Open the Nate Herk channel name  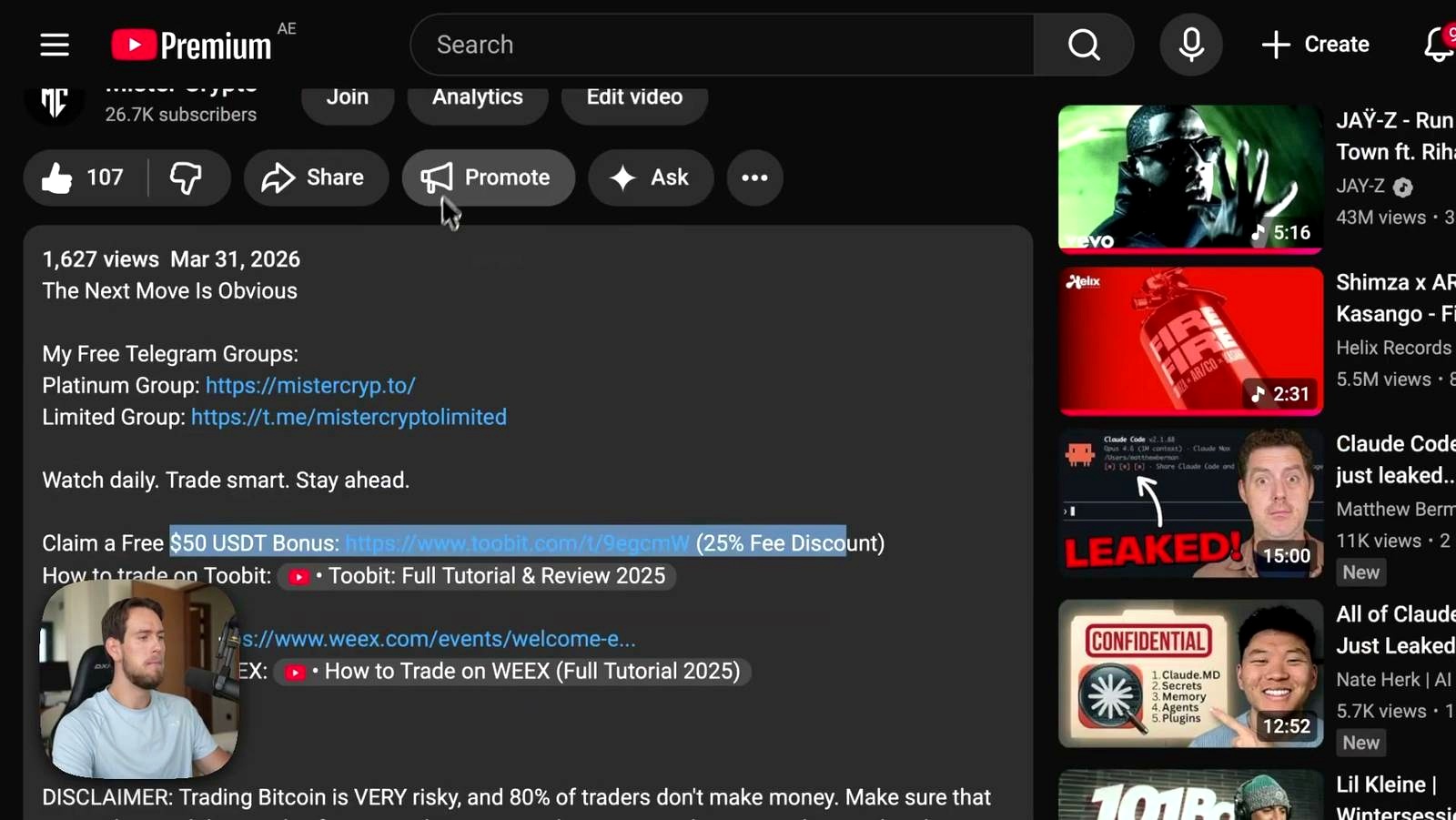[1395, 680]
